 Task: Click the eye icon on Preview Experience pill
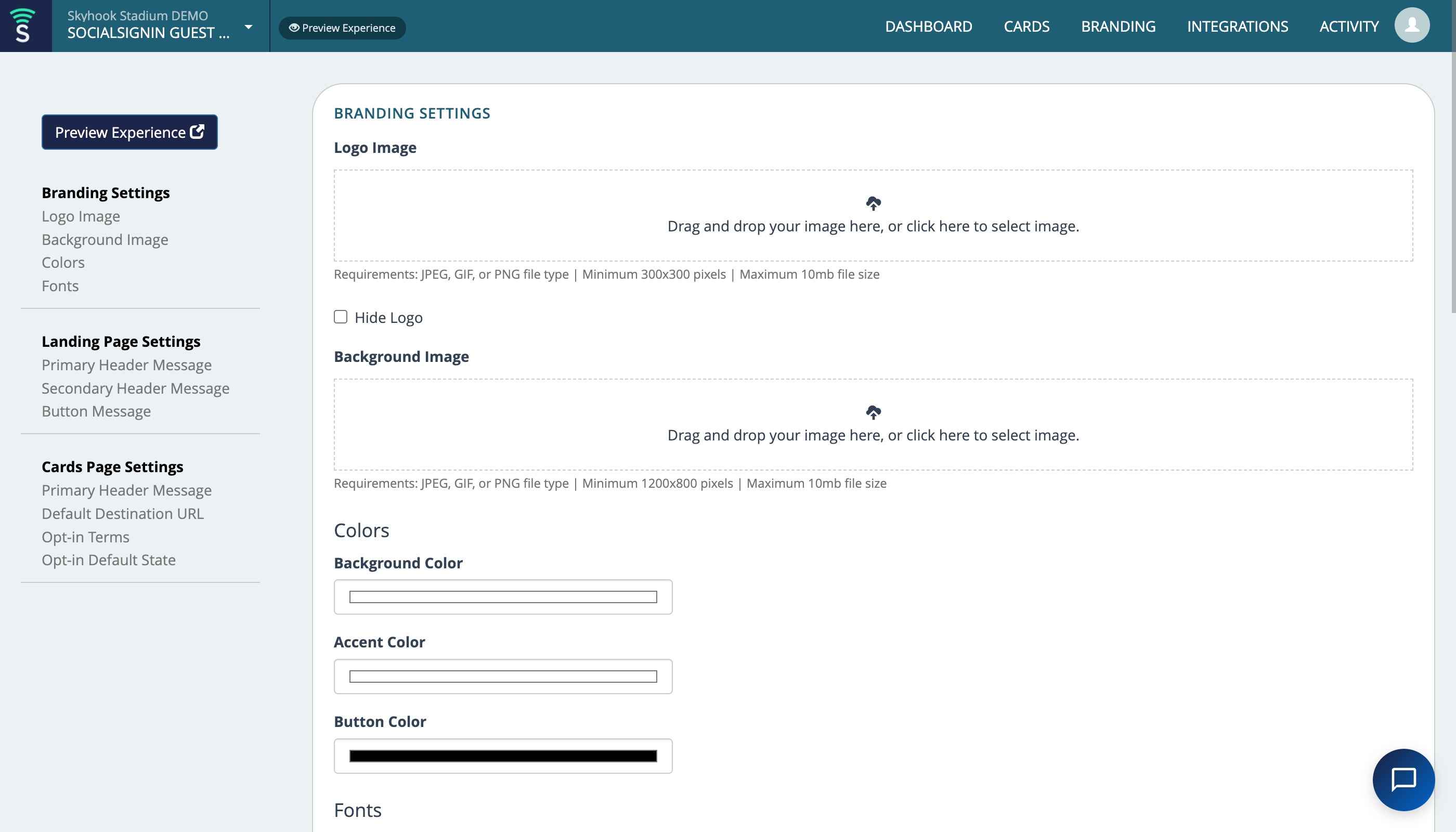coord(294,28)
